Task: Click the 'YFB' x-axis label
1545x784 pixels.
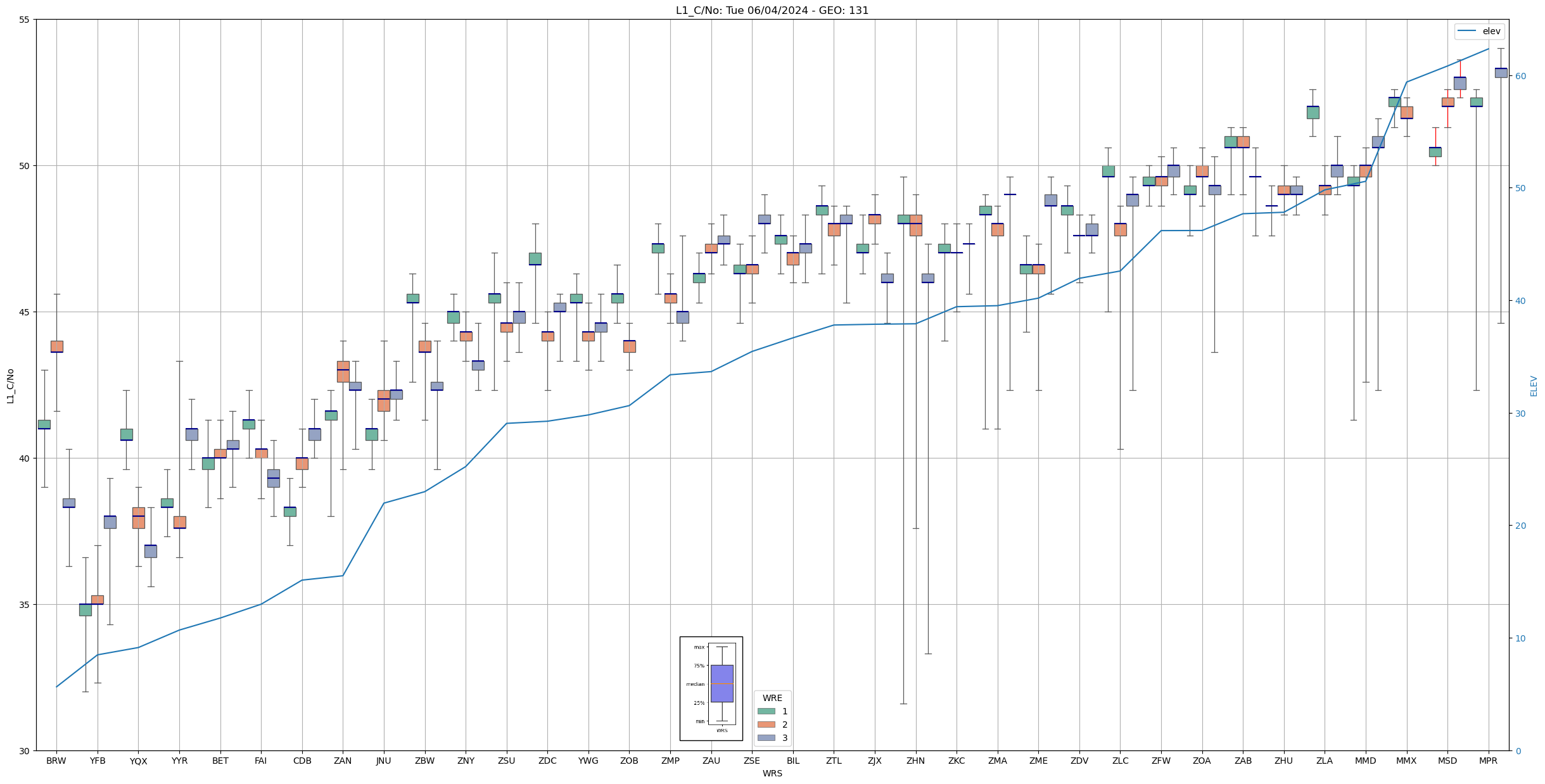Action: pos(98,761)
